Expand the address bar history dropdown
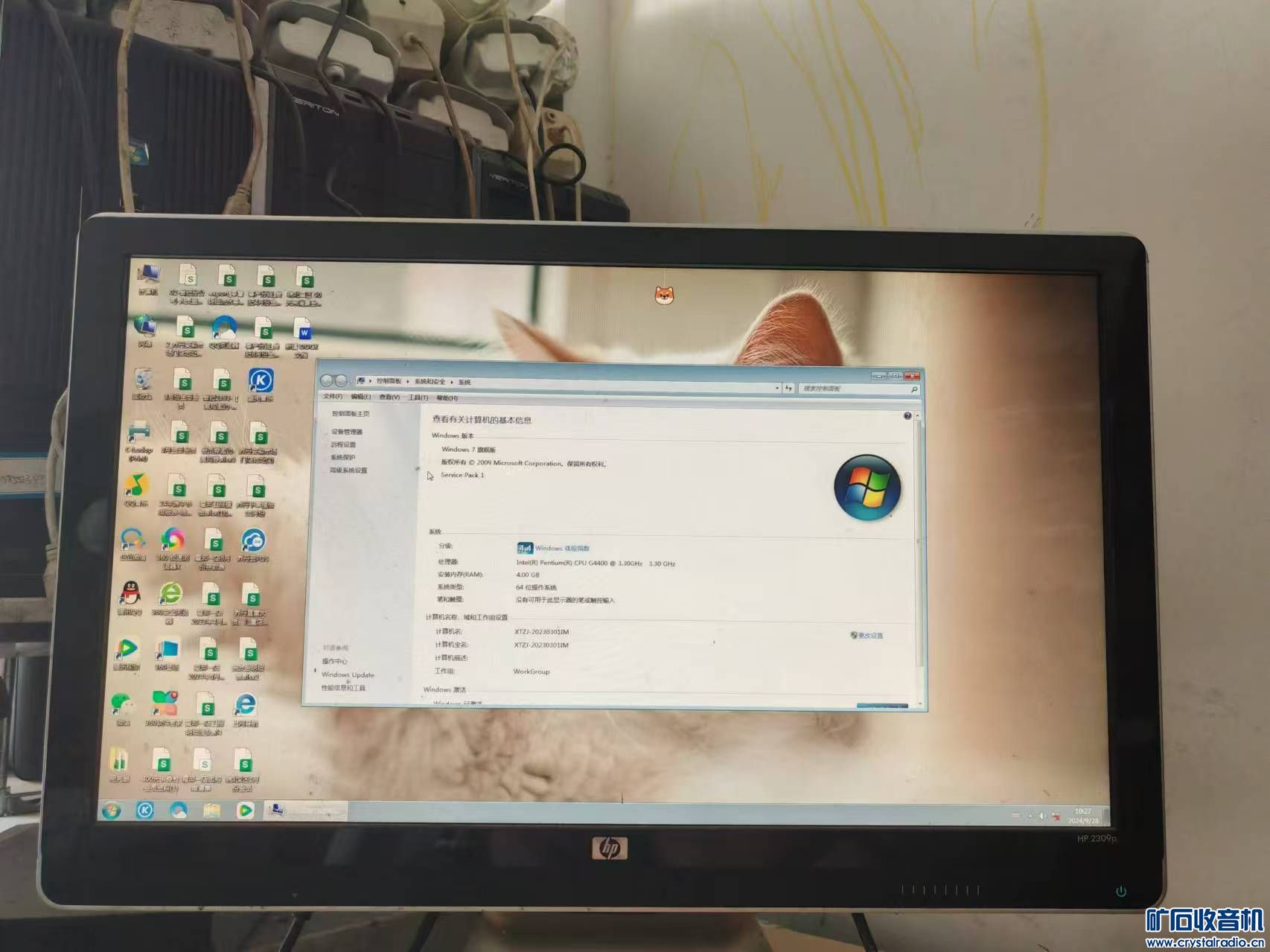Viewport: 1270px width, 952px height. [777, 388]
